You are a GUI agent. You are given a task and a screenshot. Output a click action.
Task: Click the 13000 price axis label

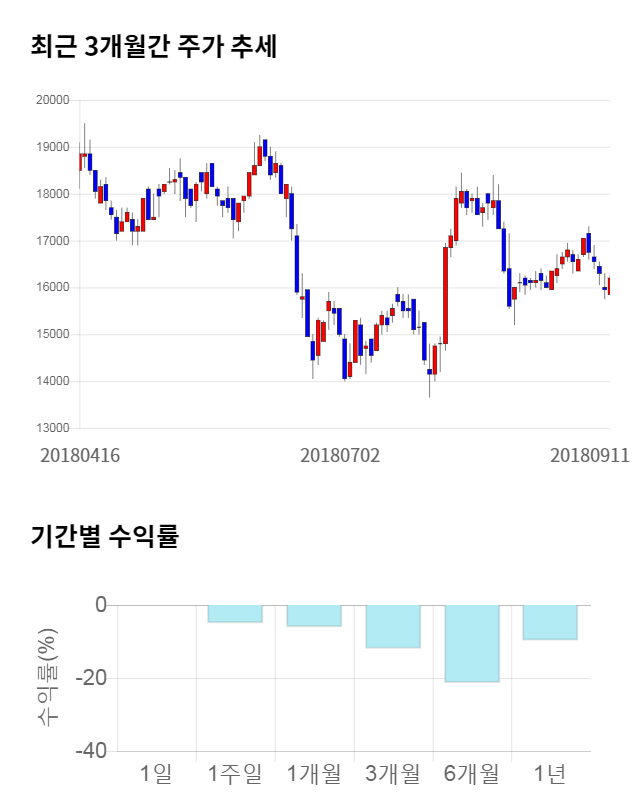coord(51,428)
